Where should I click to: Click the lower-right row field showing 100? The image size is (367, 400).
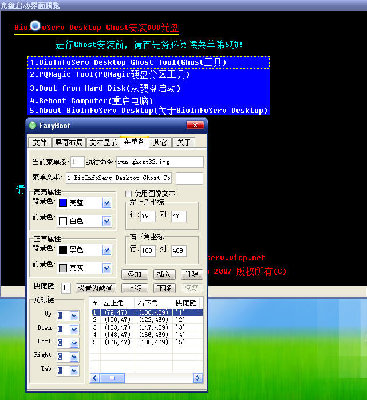coord(147,250)
